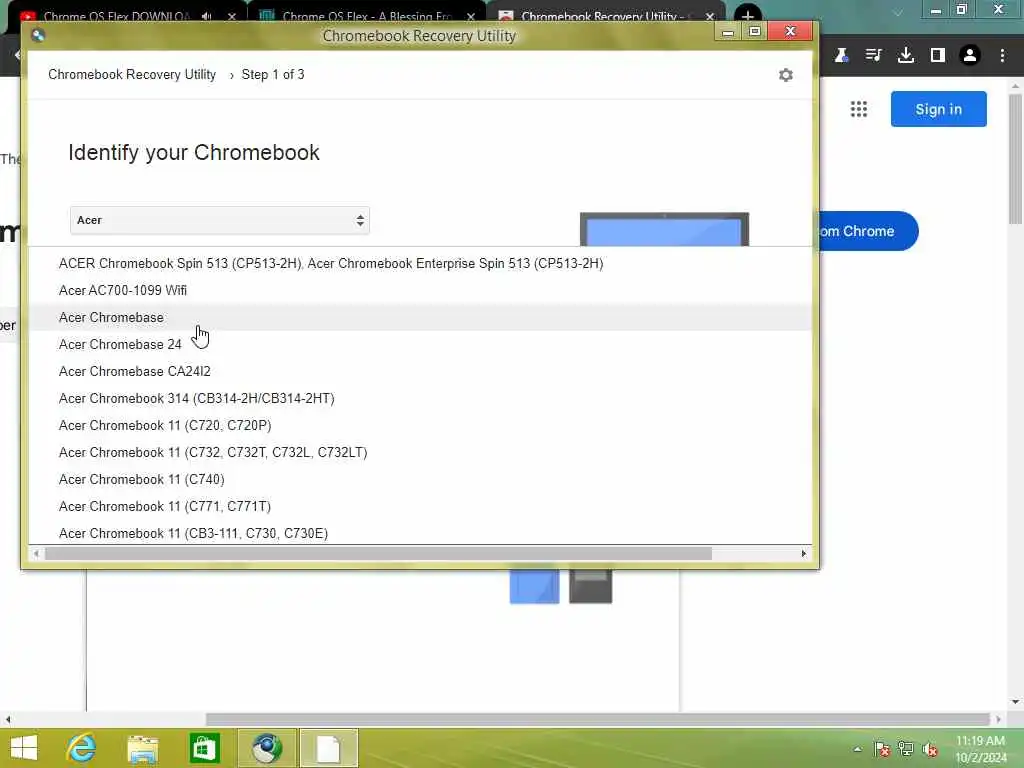Image resolution: width=1024 pixels, height=768 pixels.
Task: Click the model list scroll-right arrow
Action: 804,554
